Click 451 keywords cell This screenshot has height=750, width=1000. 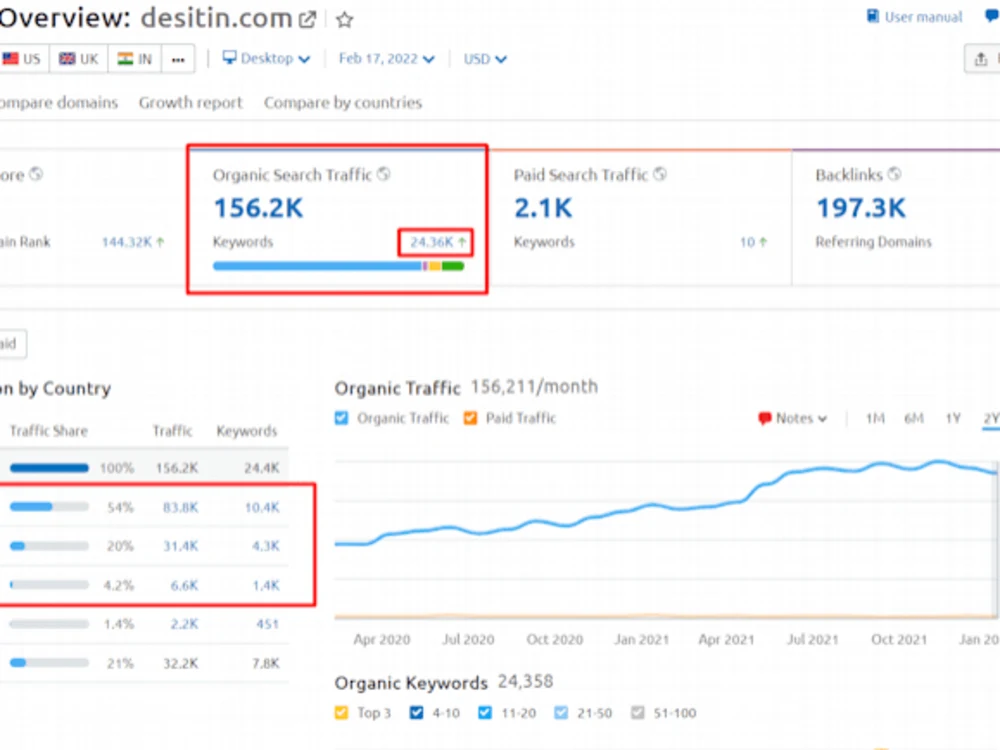[x=268, y=624]
